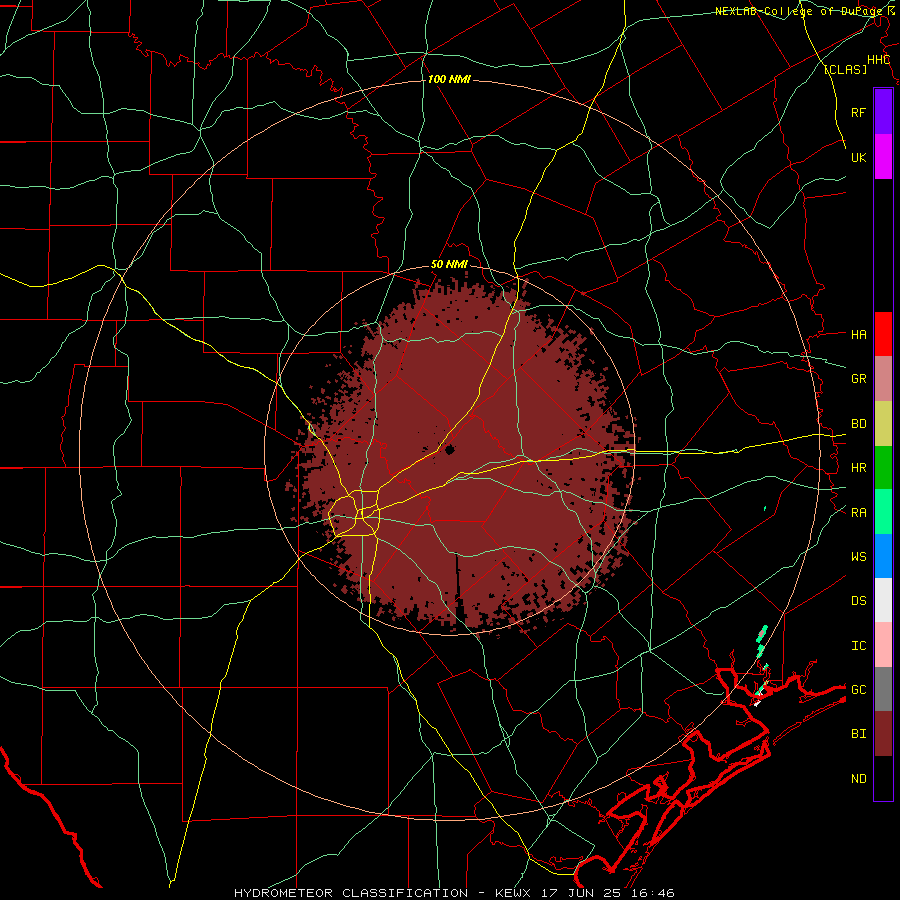Click the UK legend label

coord(858,157)
